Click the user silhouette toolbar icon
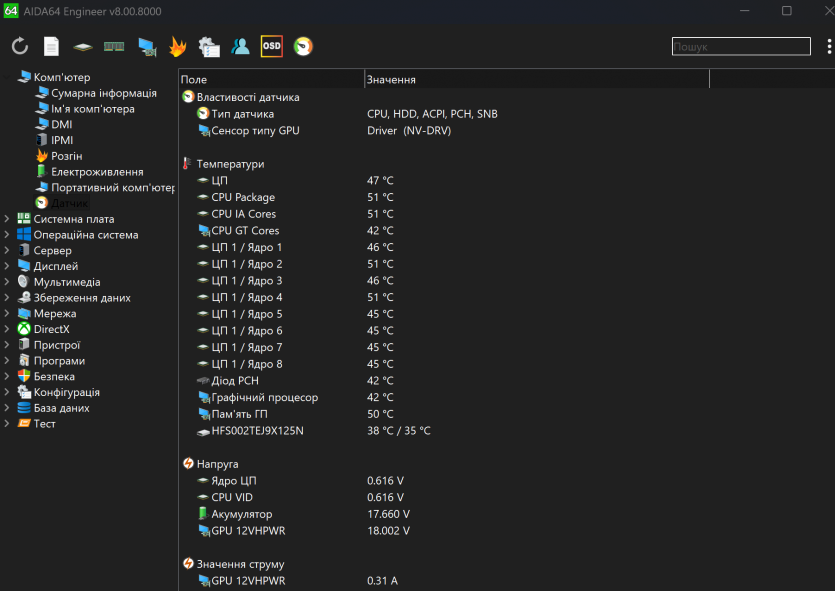835x591 pixels. point(240,47)
